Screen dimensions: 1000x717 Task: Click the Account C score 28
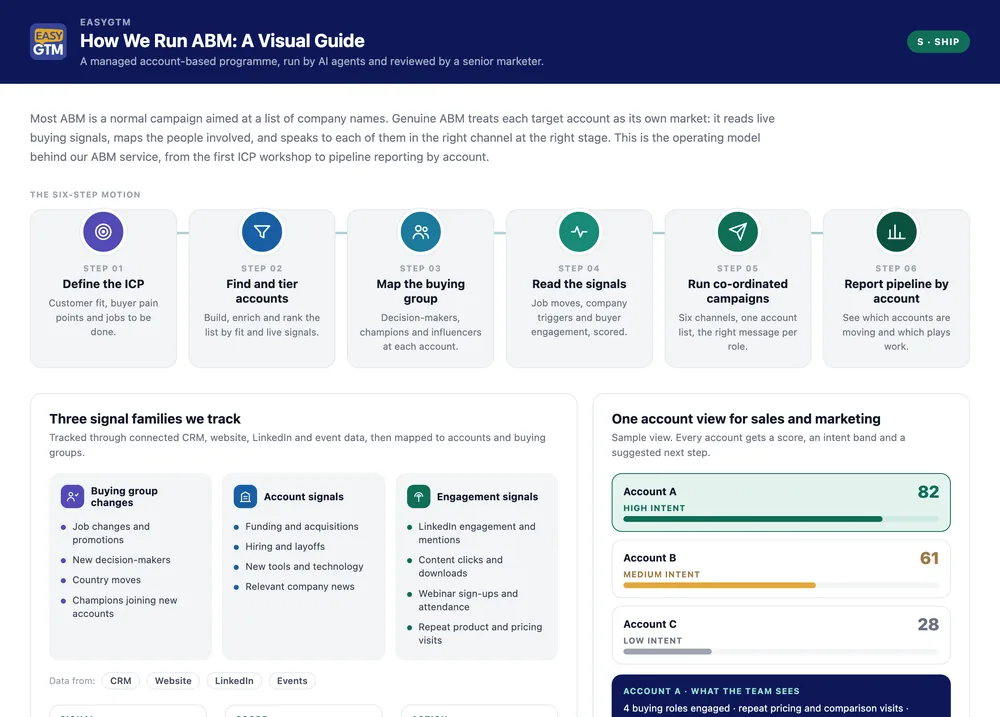click(x=928, y=625)
